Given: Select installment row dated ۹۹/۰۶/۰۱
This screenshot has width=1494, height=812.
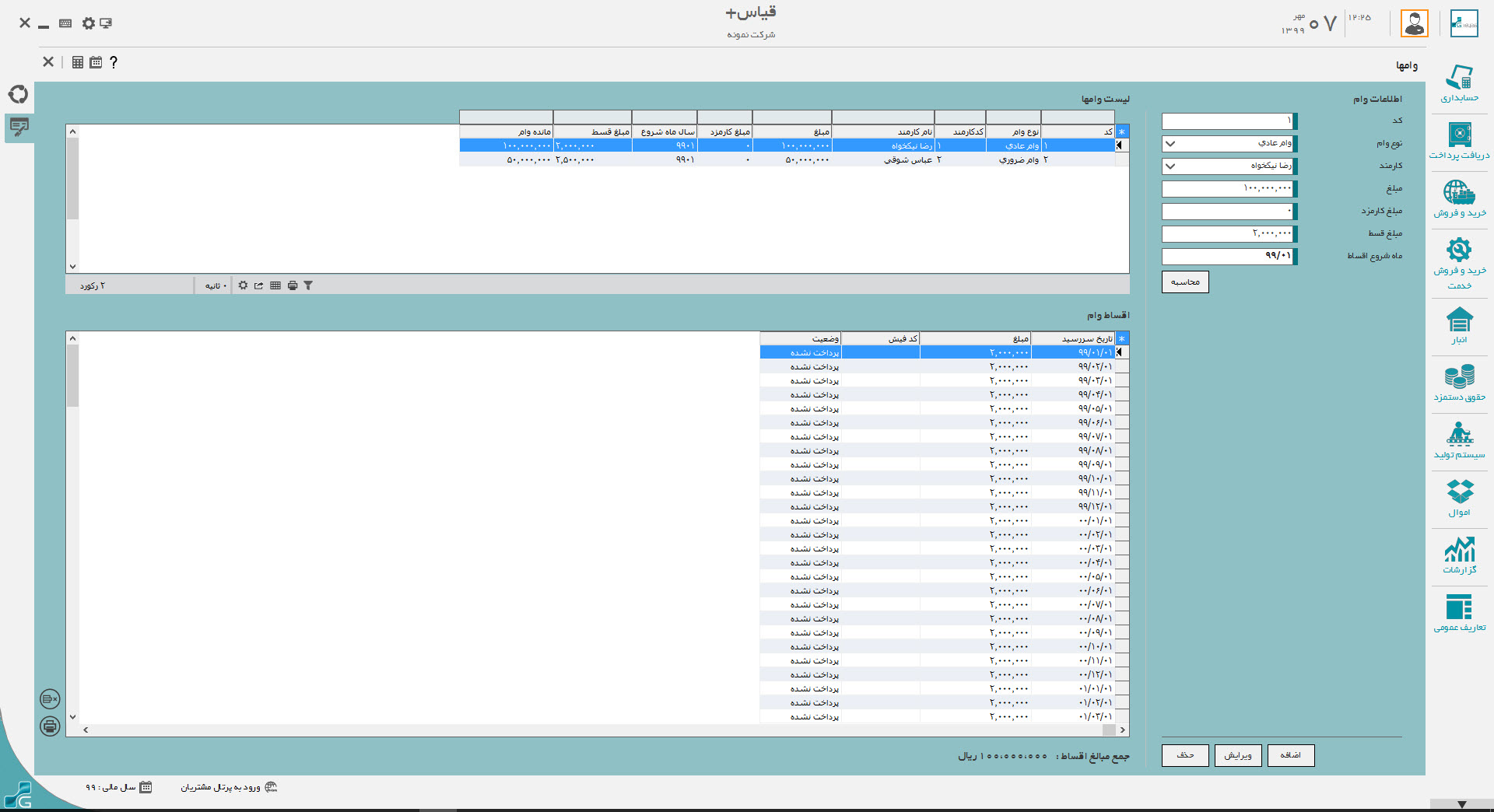Looking at the screenshot, I should tap(938, 422).
